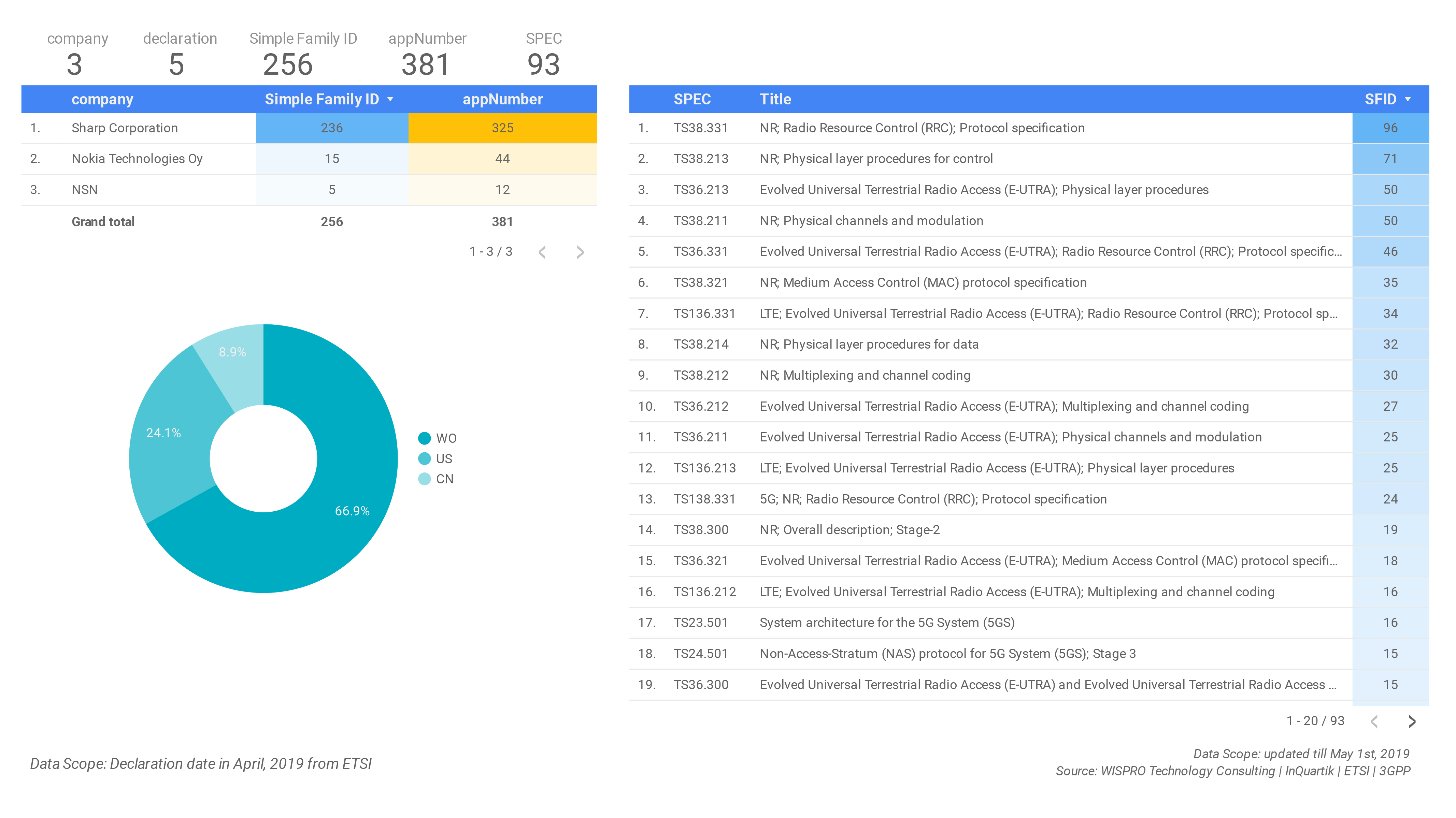Click title 'NR; Multiplexing and channel coding'
1456x818 pixels.
pyautogui.click(x=865, y=376)
